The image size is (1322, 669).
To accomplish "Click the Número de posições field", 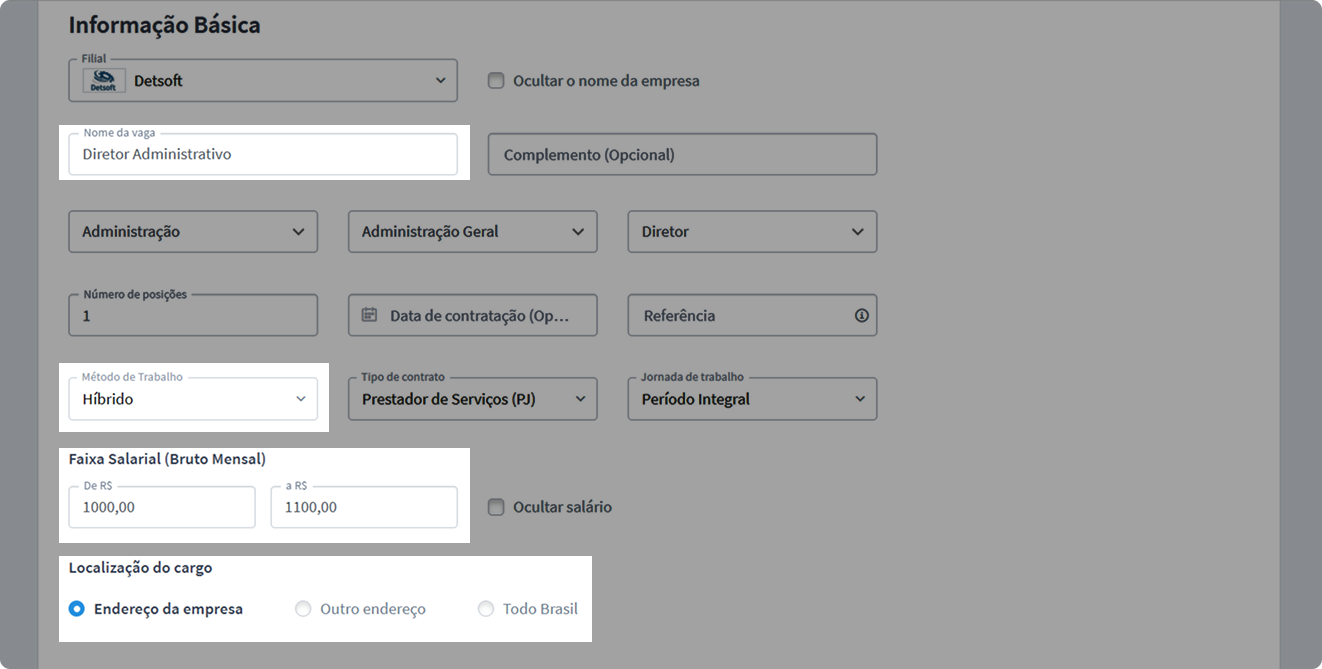I will pyautogui.click(x=193, y=315).
